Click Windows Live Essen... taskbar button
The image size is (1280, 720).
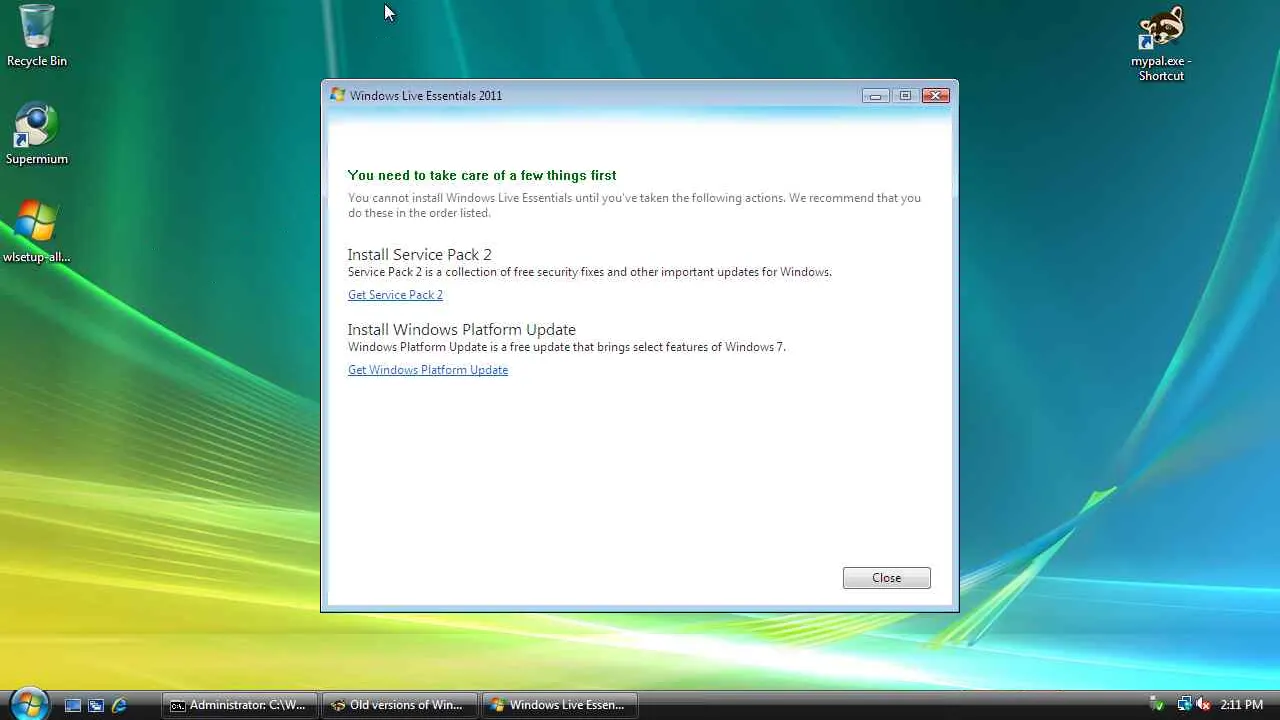(560, 705)
